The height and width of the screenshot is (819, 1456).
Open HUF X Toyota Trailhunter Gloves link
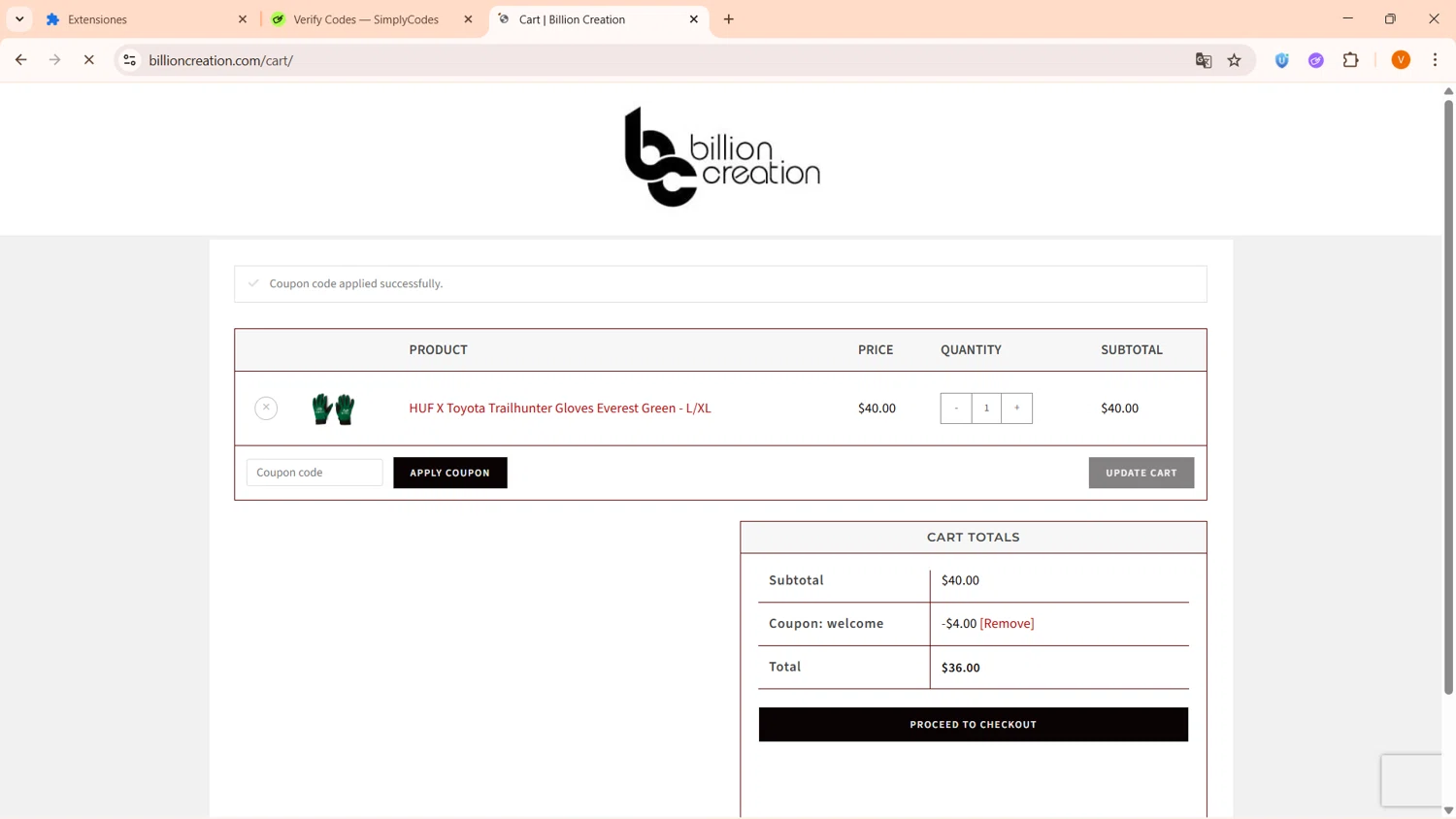[560, 409]
